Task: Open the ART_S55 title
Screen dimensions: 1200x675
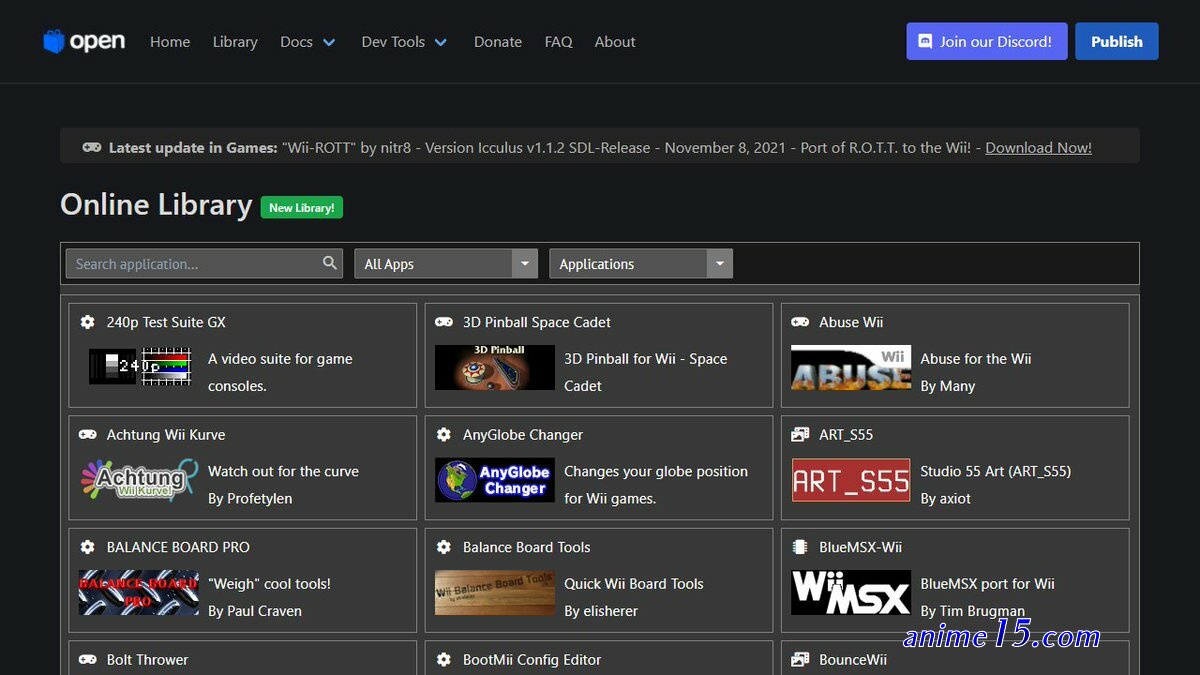Action: (x=846, y=435)
